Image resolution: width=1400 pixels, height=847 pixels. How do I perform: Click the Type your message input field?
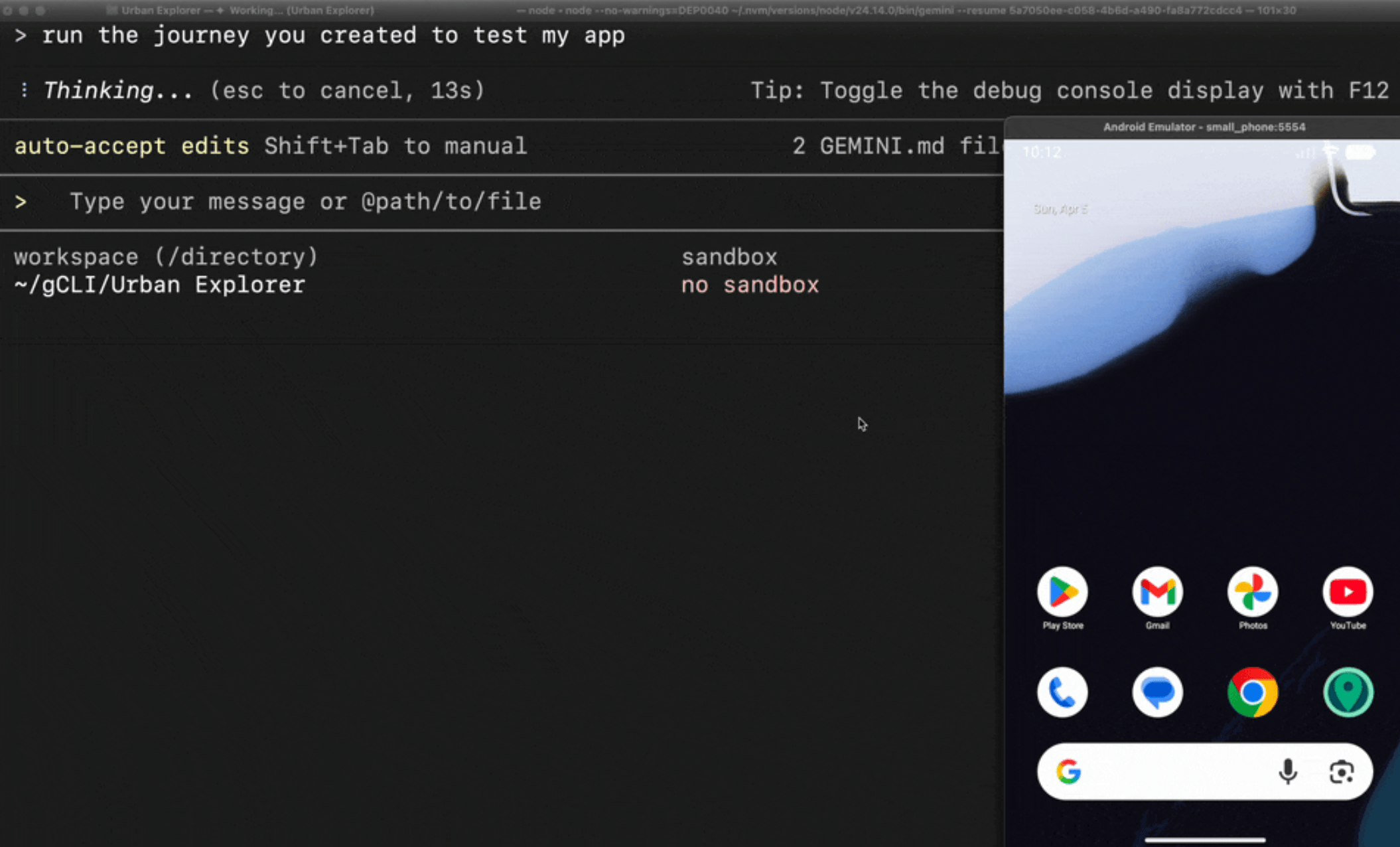click(x=305, y=201)
